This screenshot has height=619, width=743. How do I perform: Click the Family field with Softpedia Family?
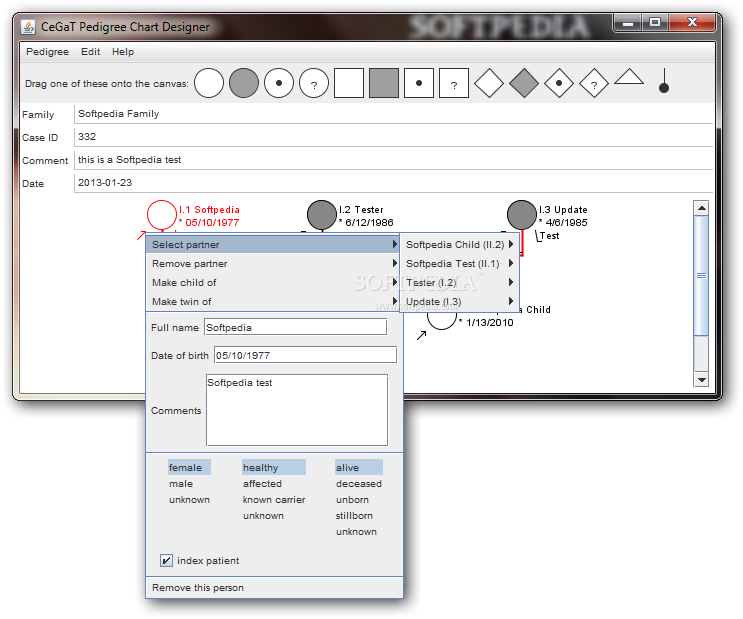393,114
